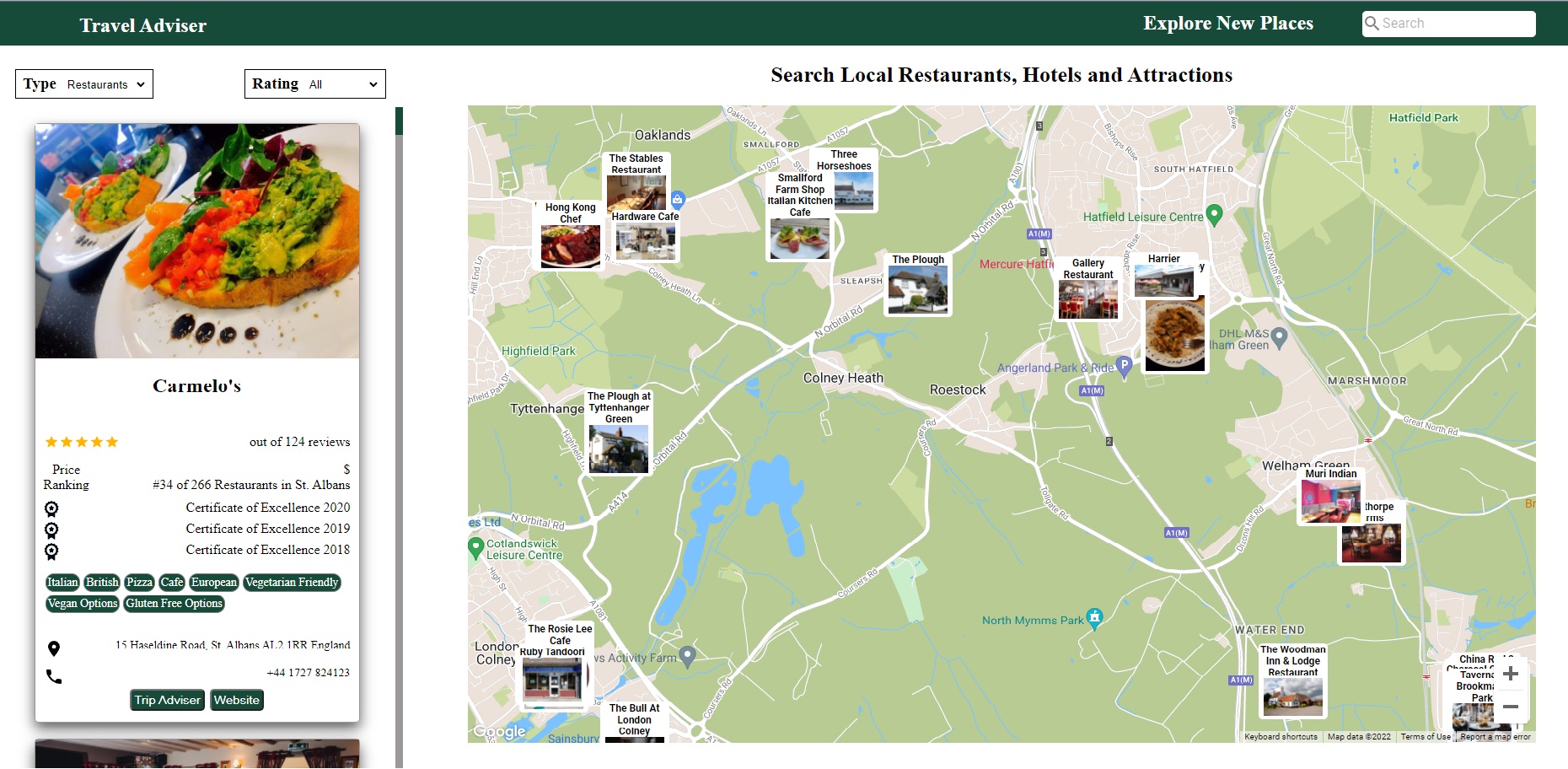
Task: Click the Certificate of Excellence 2019 award icon
Action: point(51,530)
